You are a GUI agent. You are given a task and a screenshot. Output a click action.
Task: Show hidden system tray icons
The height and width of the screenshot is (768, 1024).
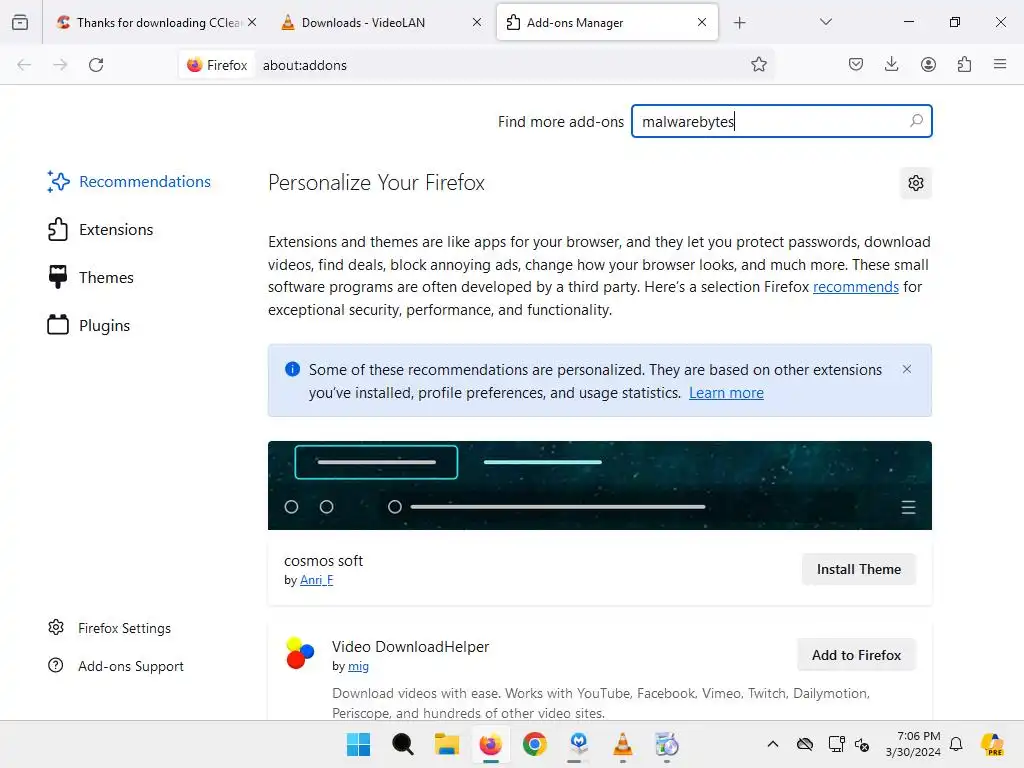pyautogui.click(x=773, y=744)
